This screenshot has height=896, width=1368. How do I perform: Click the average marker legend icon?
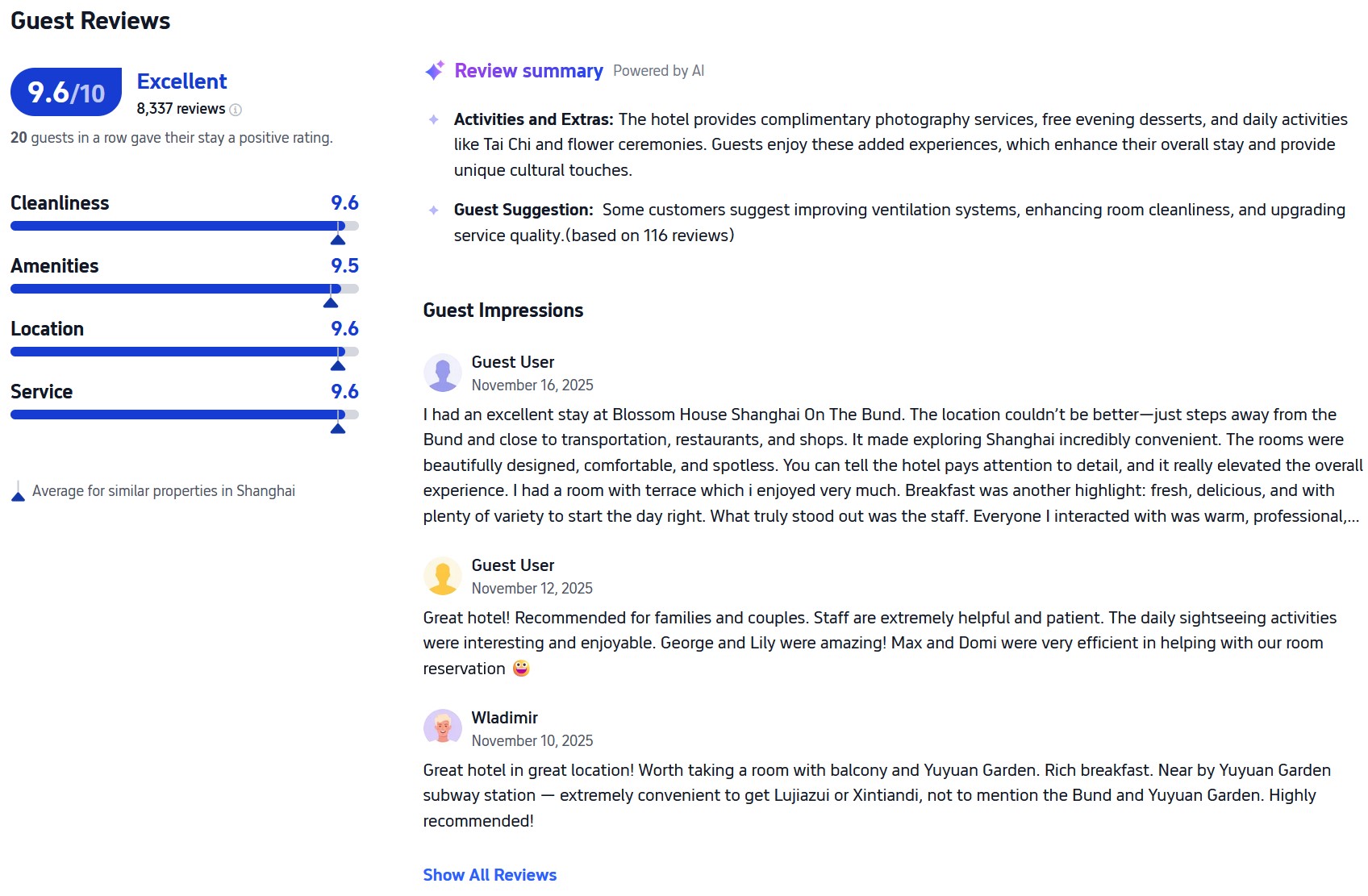click(x=18, y=491)
